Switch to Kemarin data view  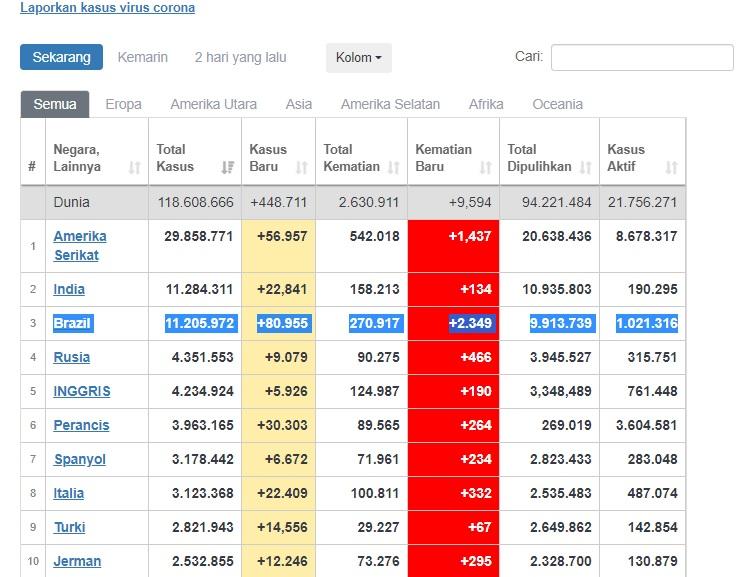[x=143, y=57]
